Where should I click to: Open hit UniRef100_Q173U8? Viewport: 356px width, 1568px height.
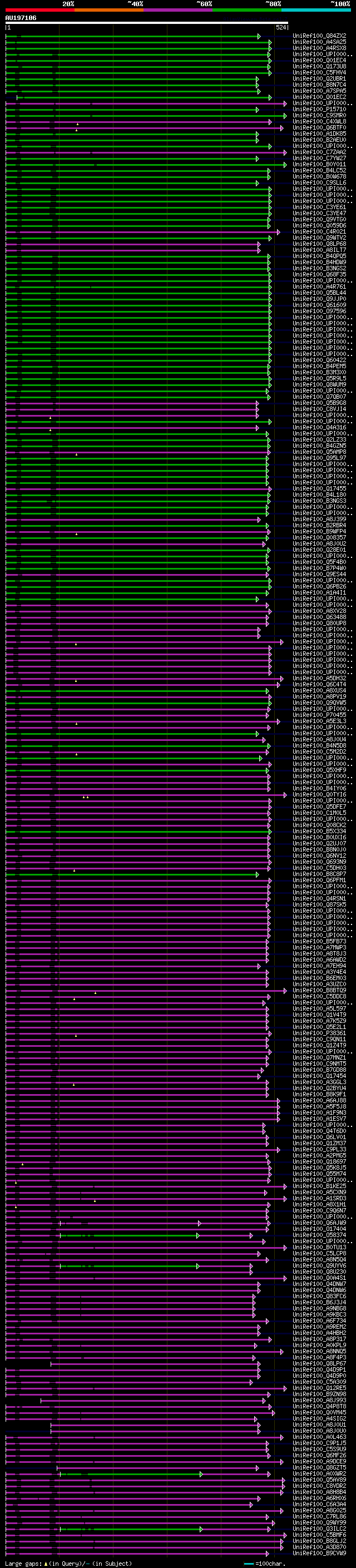[x=319, y=66]
